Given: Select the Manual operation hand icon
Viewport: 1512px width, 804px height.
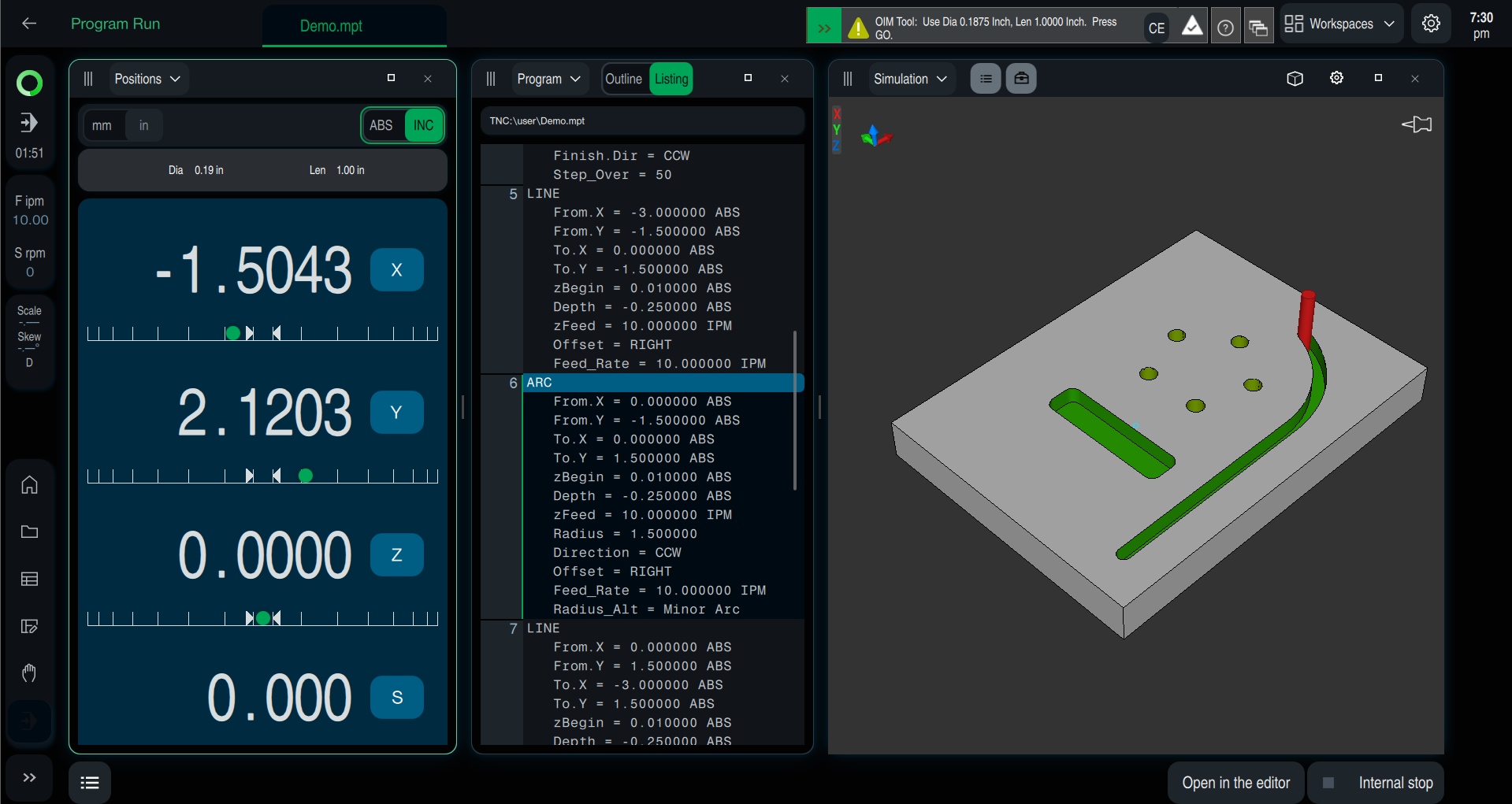Looking at the screenshot, I should (29, 673).
